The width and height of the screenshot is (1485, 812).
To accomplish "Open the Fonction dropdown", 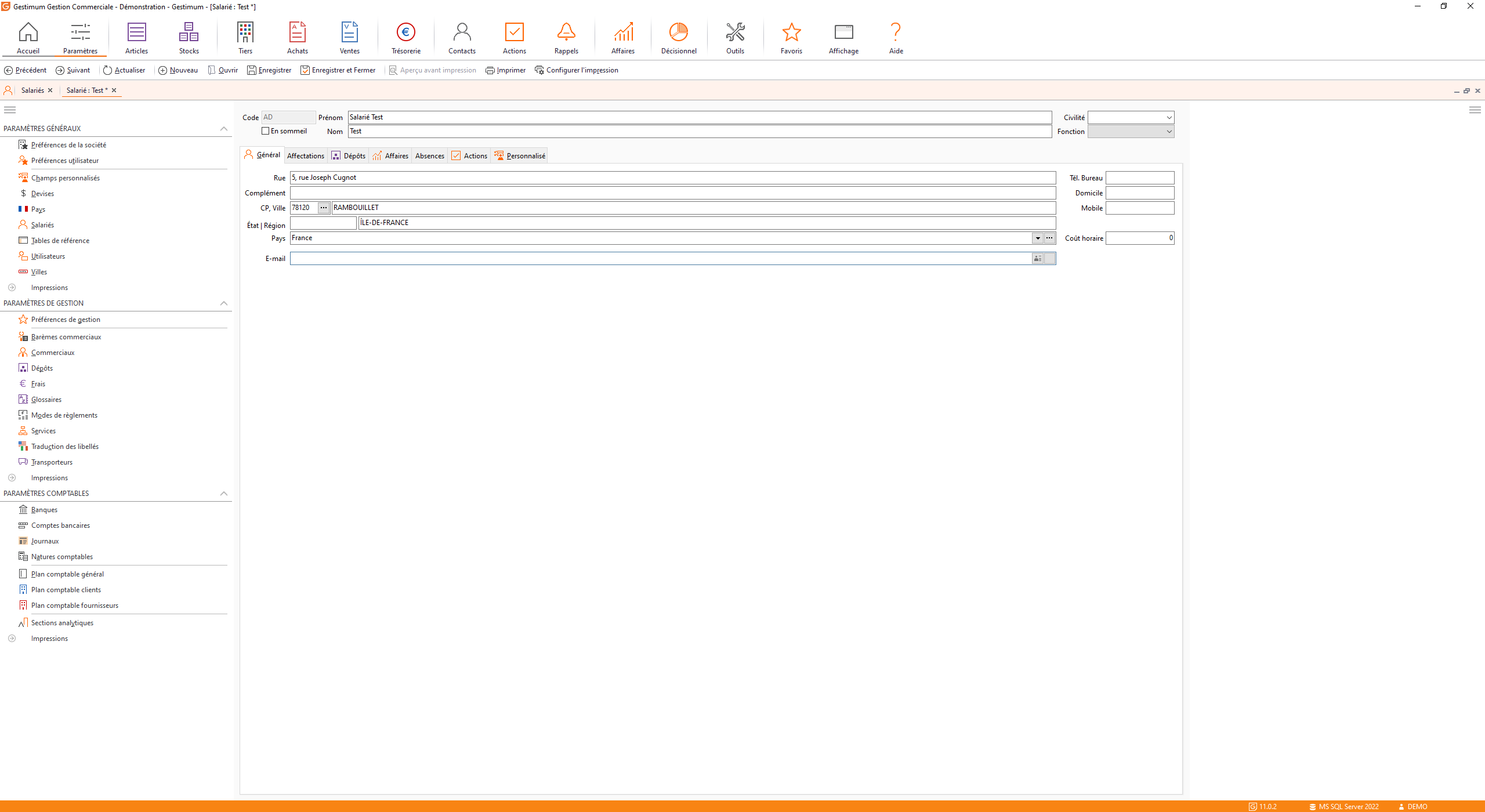I will tap(1169, 132).
